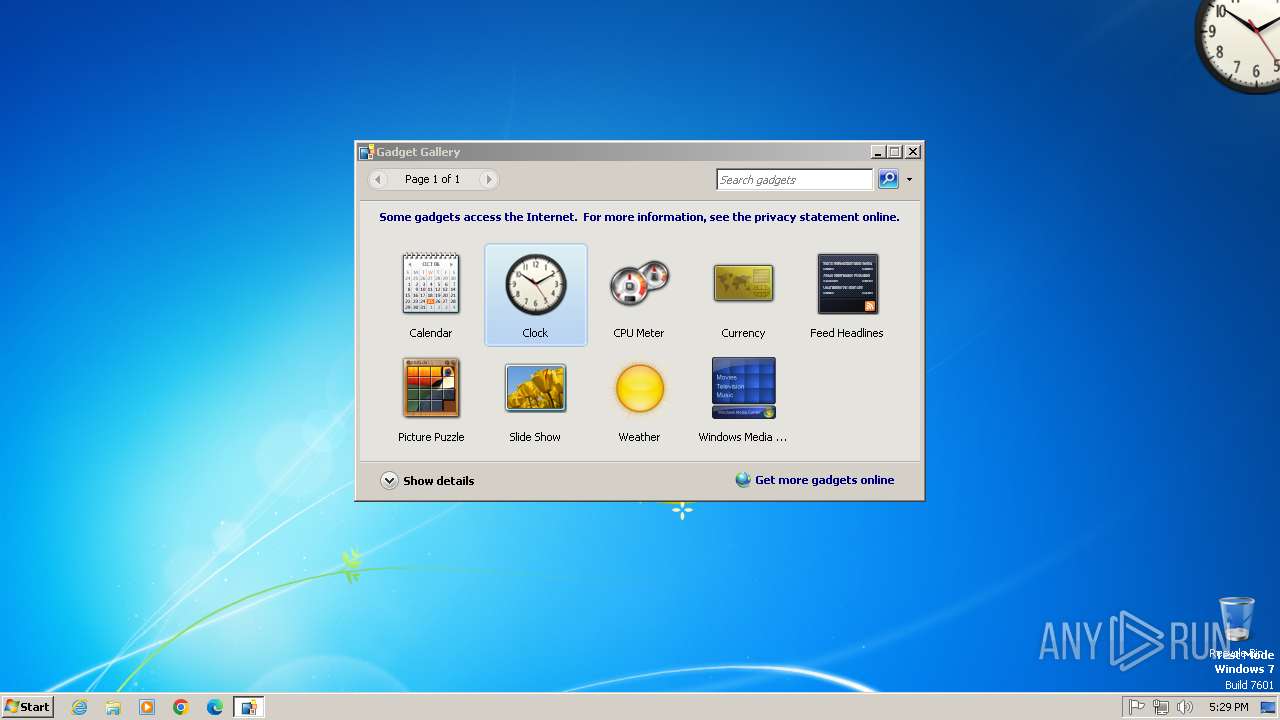The width and height of the screenshot is (1280, 720).
Task: Open Get more gadgets online link
Action: [x=824, y=480]
